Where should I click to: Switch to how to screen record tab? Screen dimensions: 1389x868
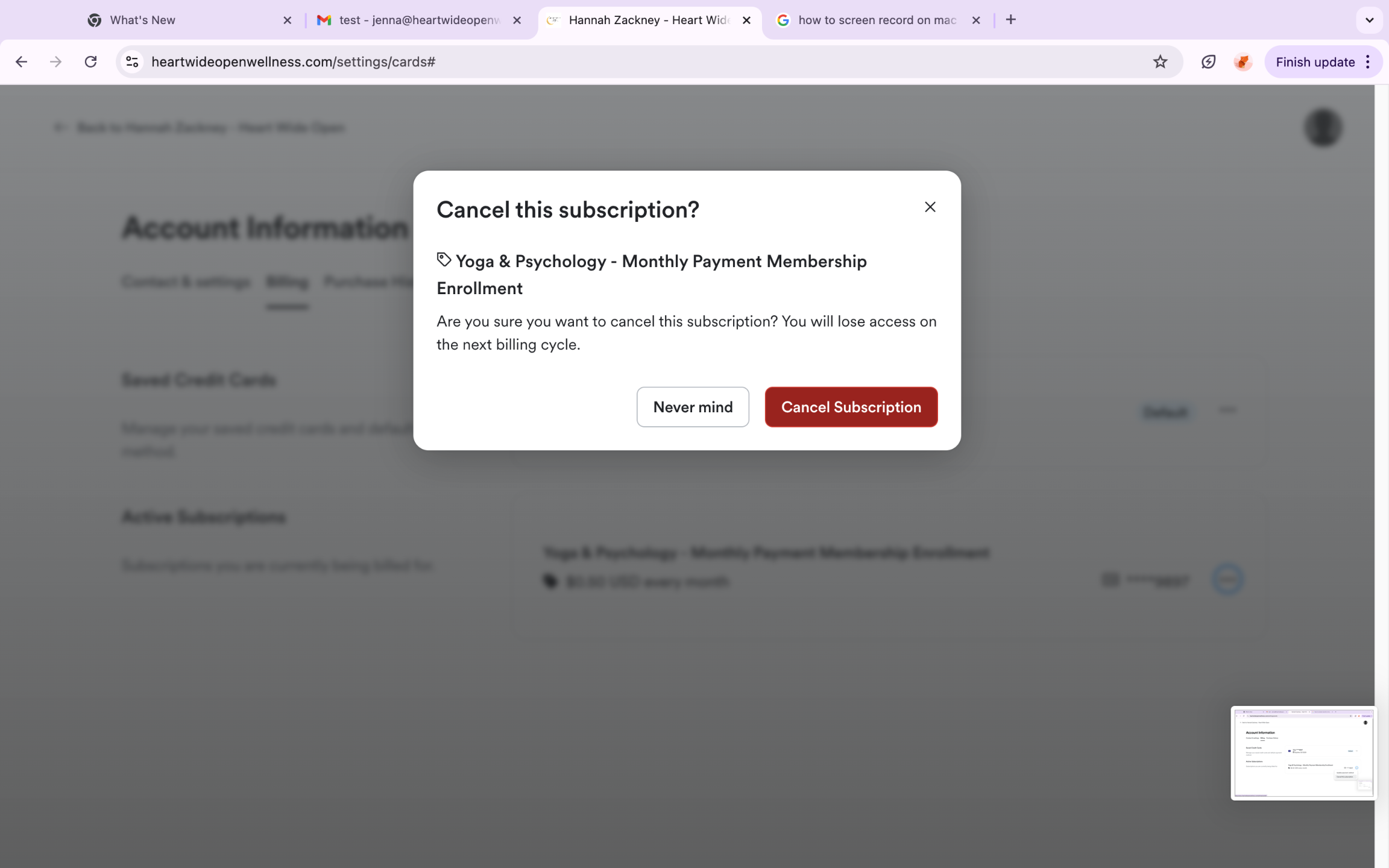tap(874, 20)
